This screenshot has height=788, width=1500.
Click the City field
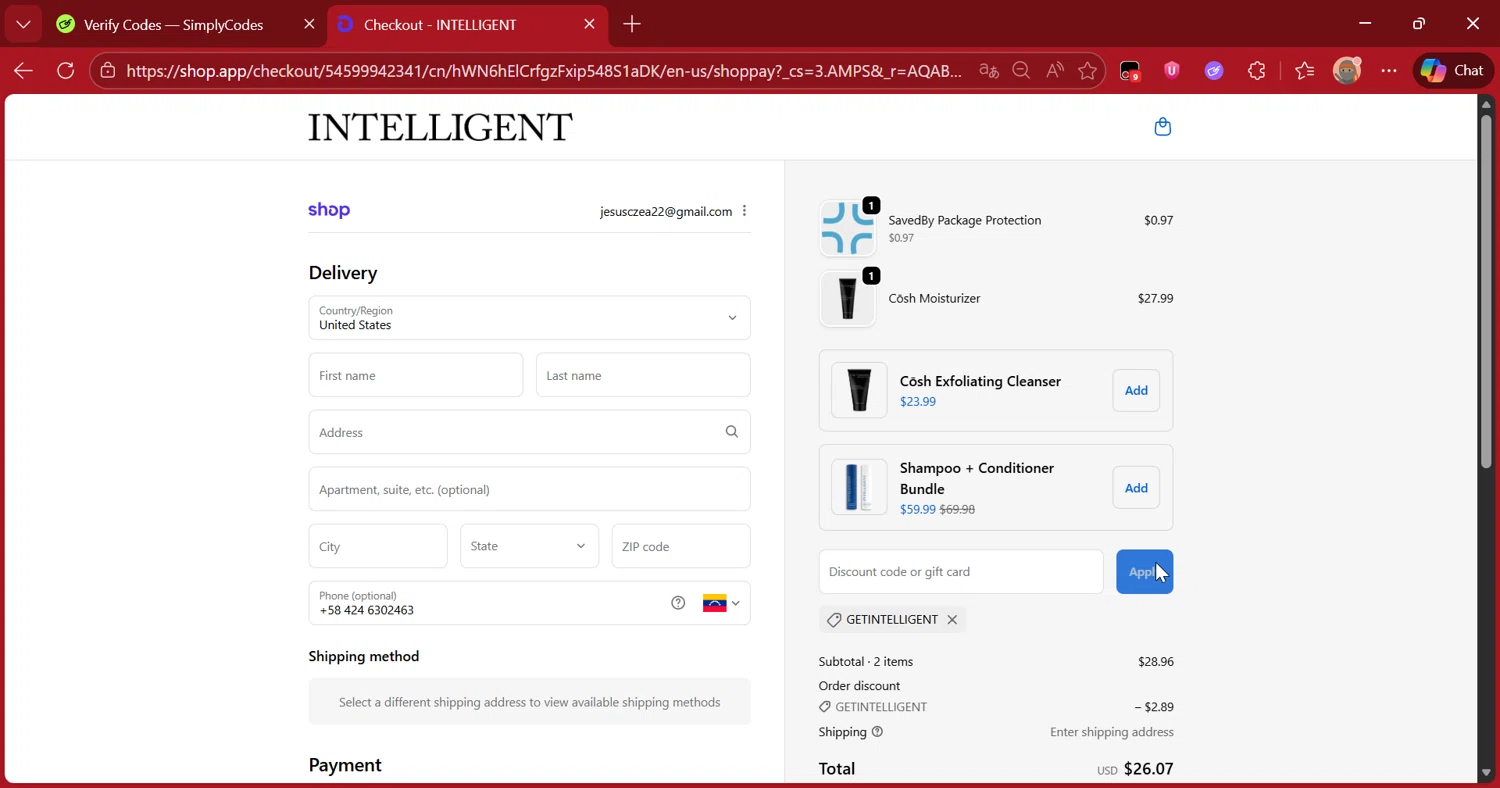[377, 546]
